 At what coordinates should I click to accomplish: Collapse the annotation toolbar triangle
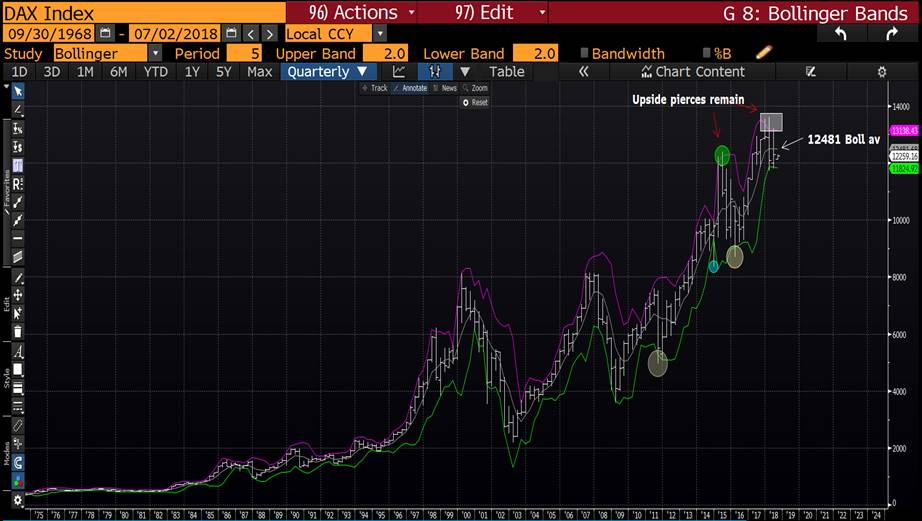click(x=6, y=86)
